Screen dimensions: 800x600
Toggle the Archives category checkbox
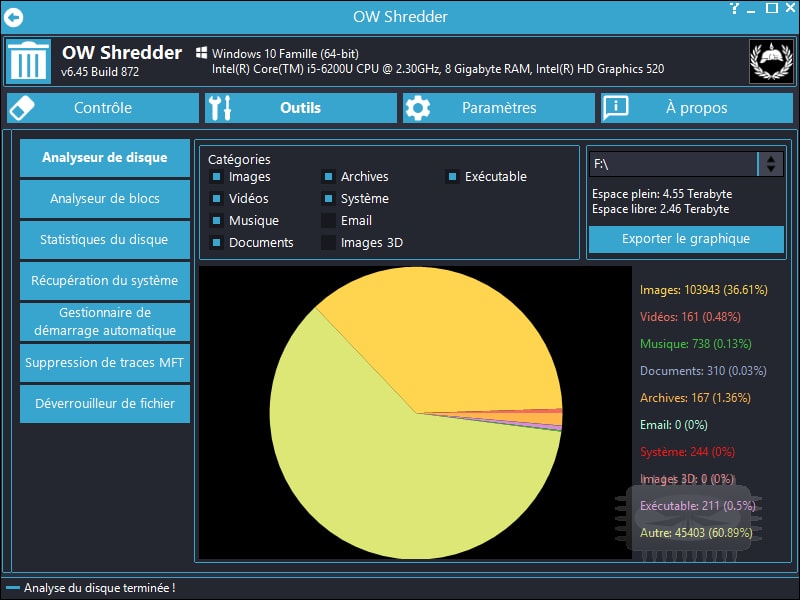tap(329, 177)
